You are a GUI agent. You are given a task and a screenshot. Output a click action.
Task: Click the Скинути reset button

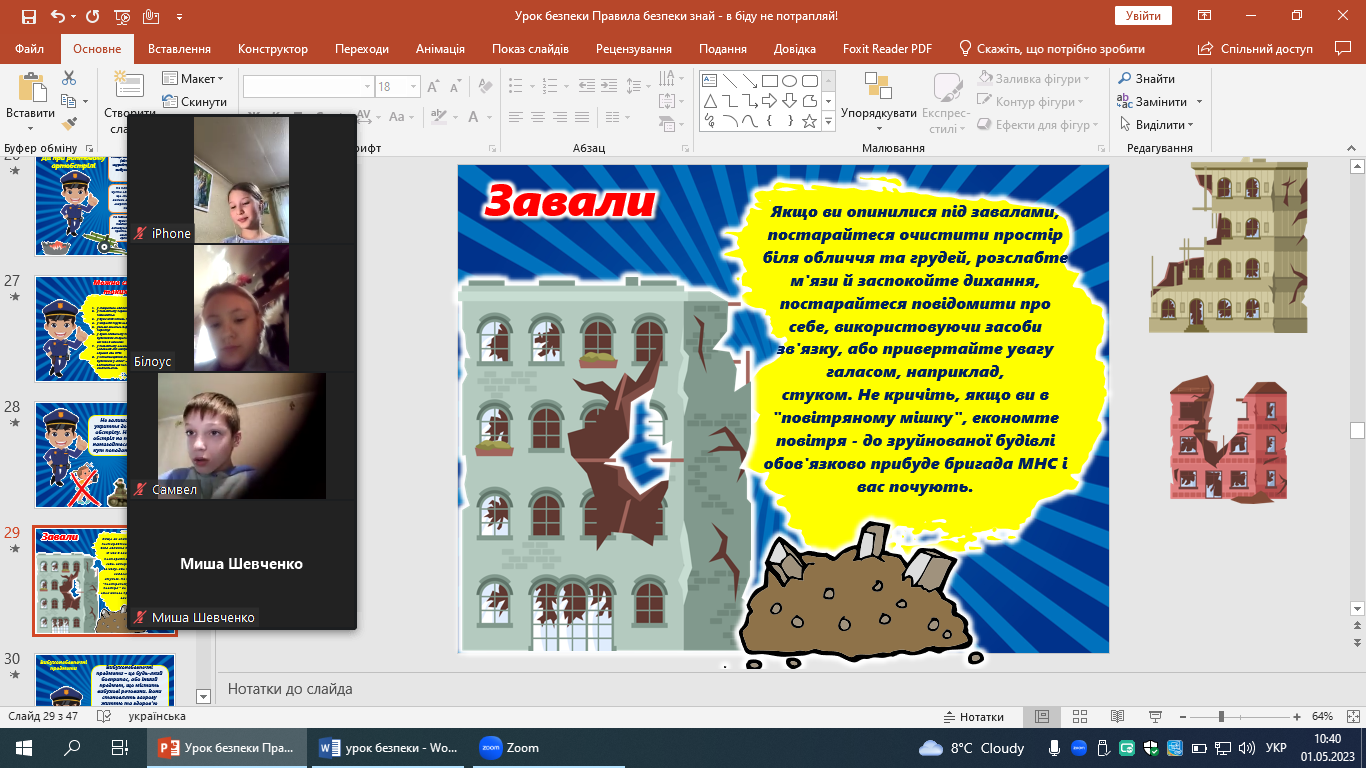coord(193,101)
